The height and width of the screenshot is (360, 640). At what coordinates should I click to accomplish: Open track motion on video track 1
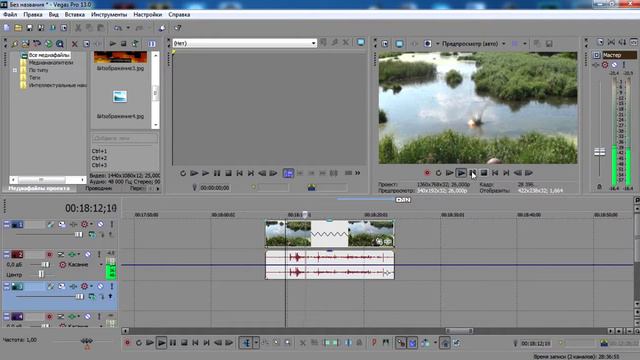(62, 224)
